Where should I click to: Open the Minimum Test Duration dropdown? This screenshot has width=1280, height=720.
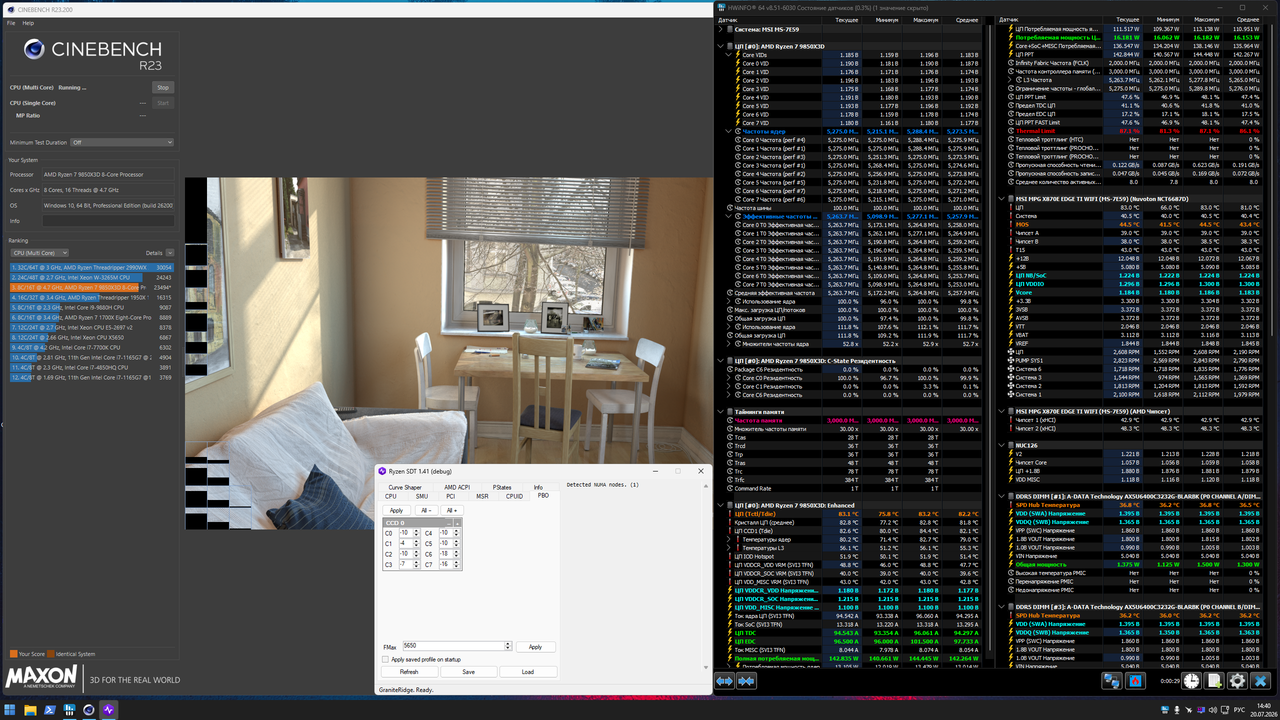tap(121, 142)
